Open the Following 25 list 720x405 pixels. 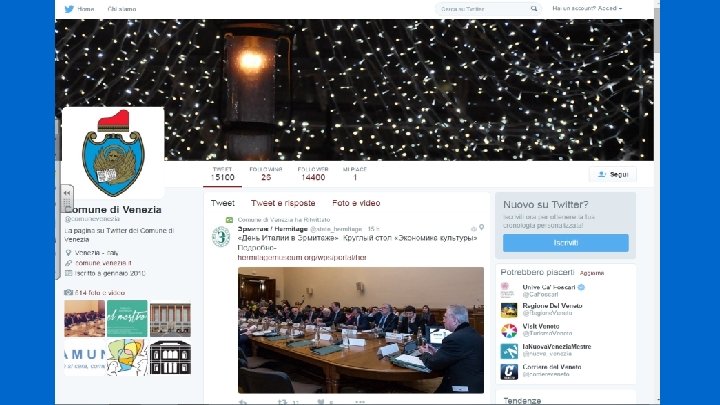click(x=266, y=174)
